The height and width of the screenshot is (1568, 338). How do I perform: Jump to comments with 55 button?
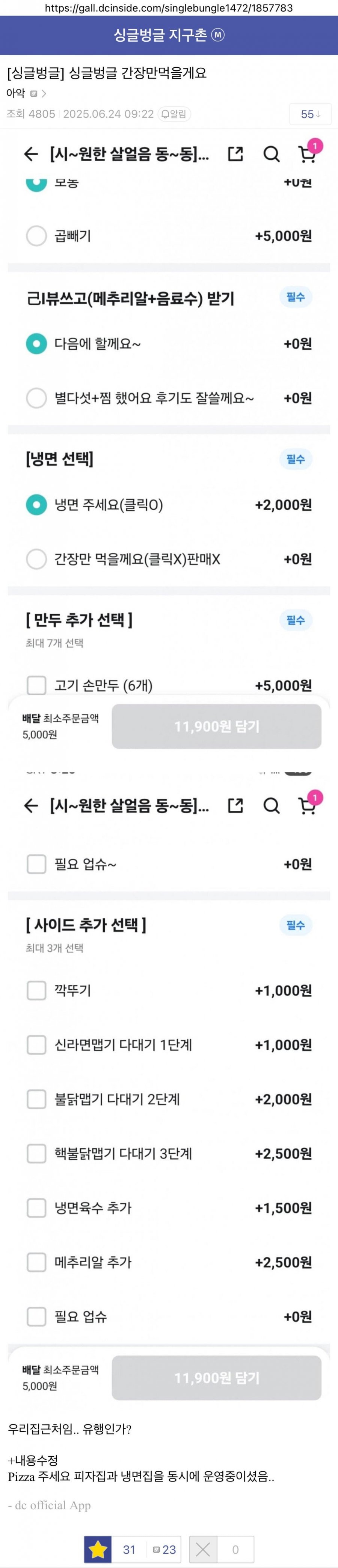click(310, 114)
